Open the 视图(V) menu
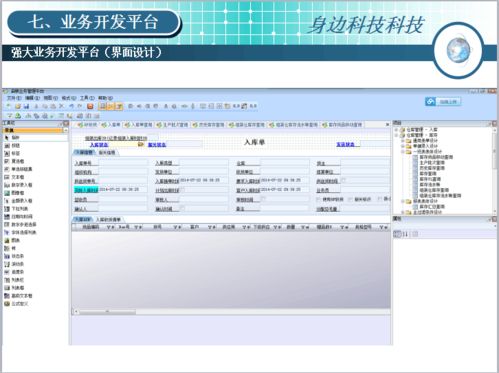 click(x=51, y=98)
